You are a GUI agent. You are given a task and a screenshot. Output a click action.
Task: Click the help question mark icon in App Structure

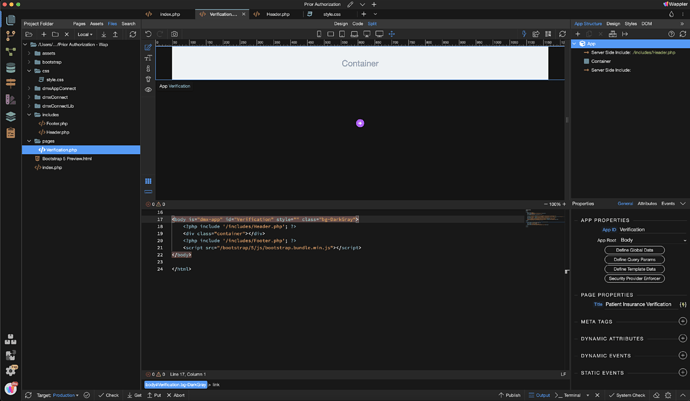pos(671,34)
